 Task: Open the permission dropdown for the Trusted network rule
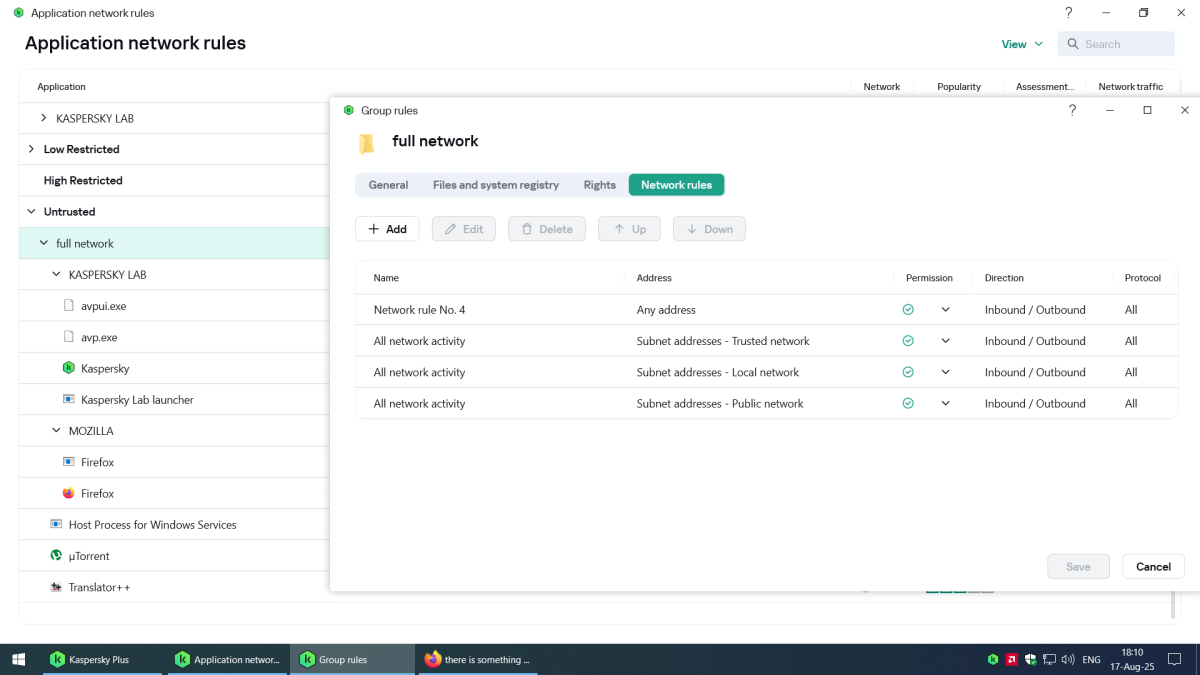[x=945, y=341]
